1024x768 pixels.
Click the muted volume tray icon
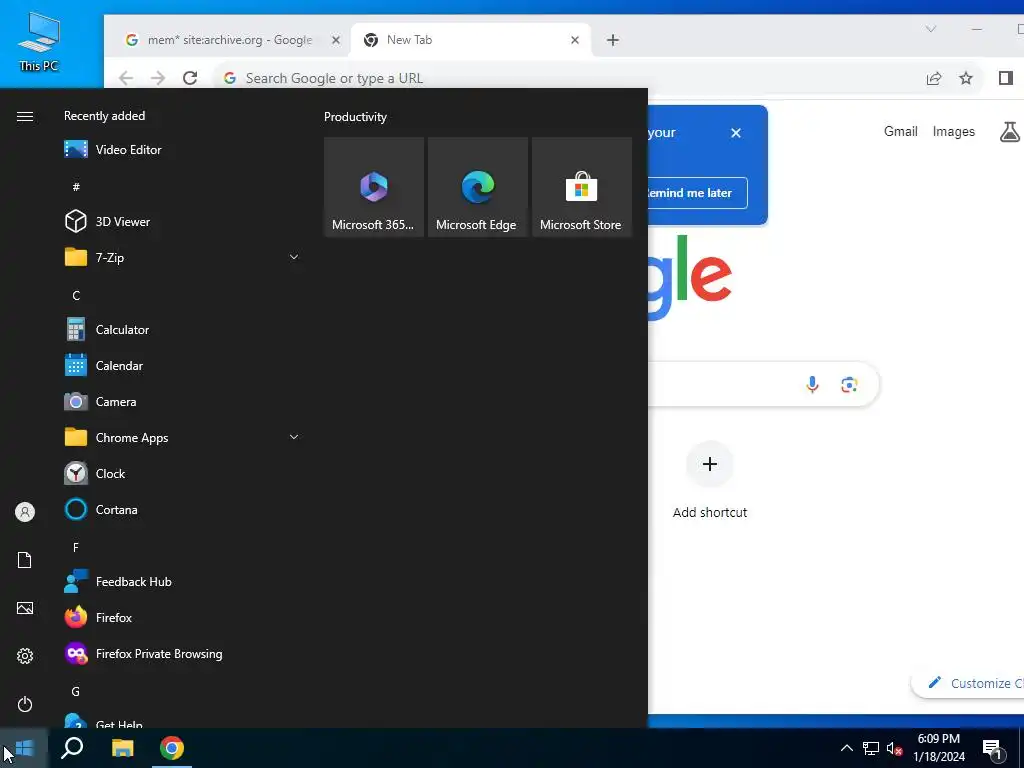(894, 748)
